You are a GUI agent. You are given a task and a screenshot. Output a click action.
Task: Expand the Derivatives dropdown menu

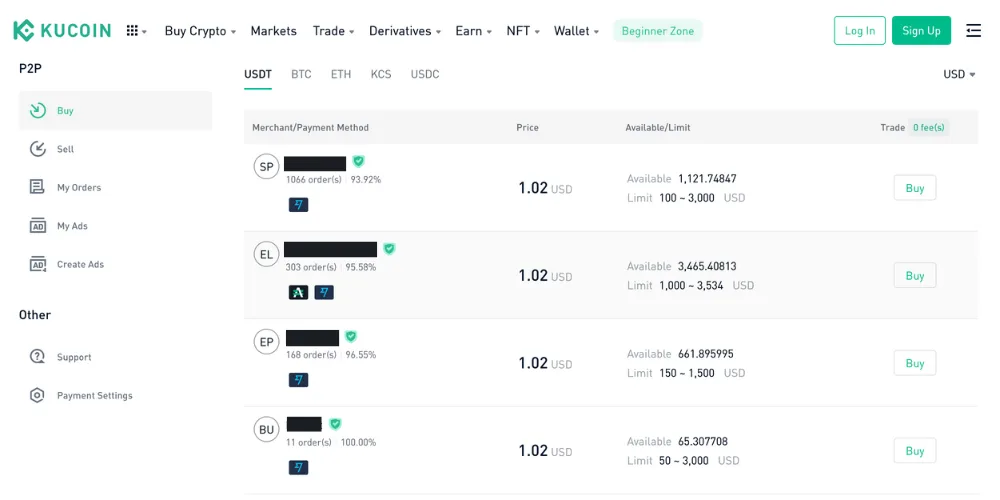(405, 31)
